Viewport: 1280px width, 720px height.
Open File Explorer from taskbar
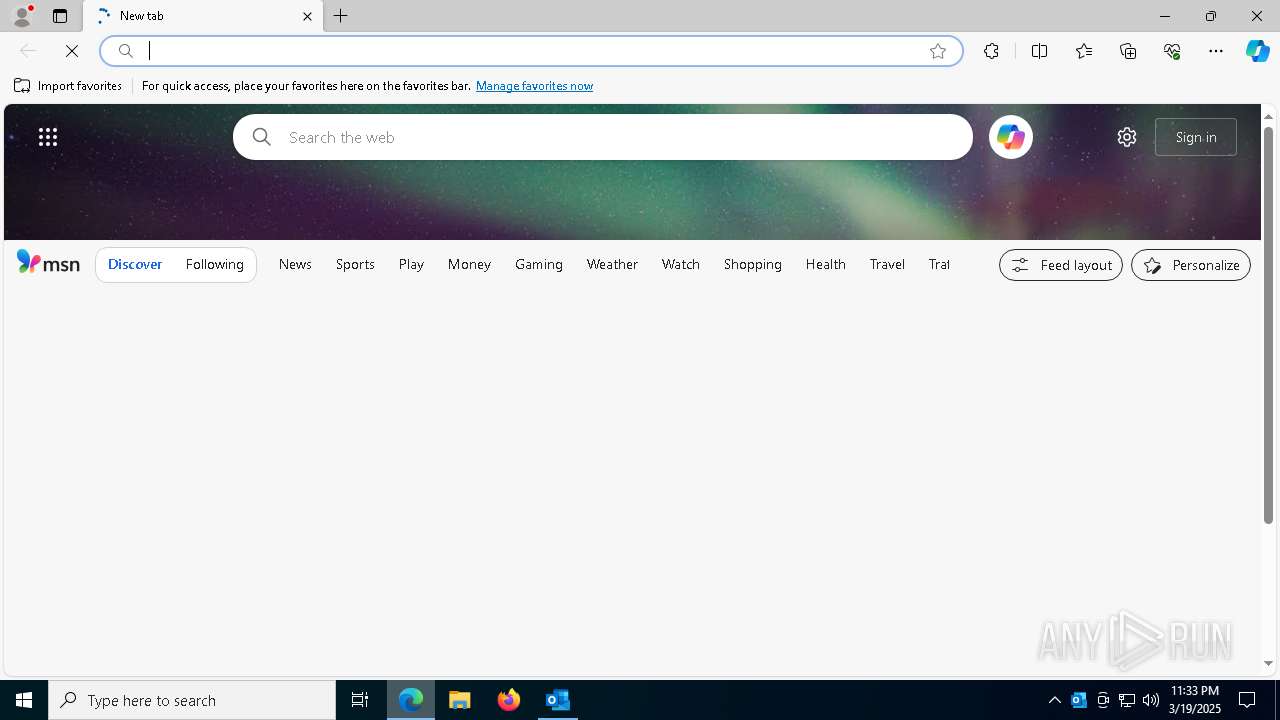tap(460, 700)
